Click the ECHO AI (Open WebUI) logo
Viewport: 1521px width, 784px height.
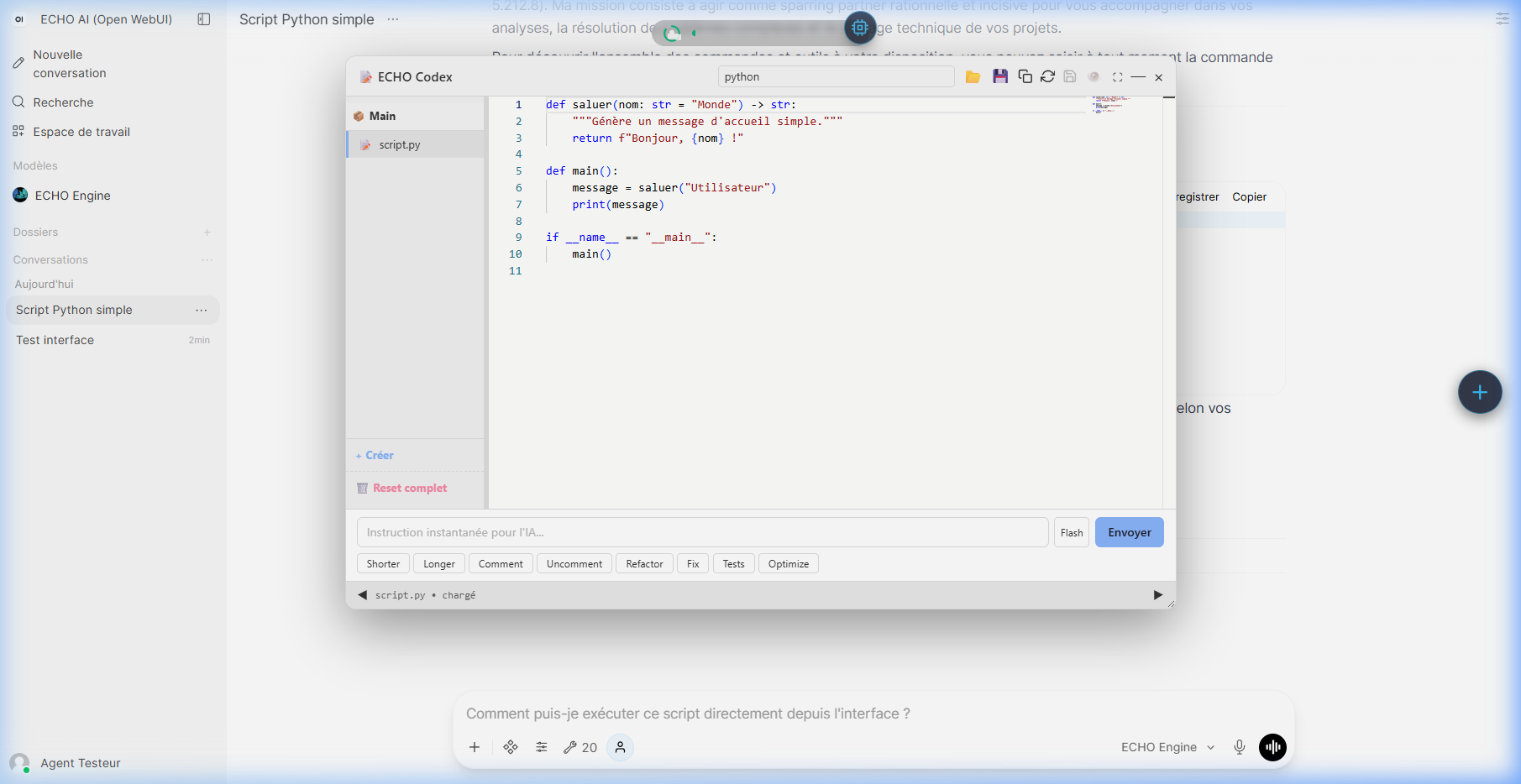pos(19,19)
